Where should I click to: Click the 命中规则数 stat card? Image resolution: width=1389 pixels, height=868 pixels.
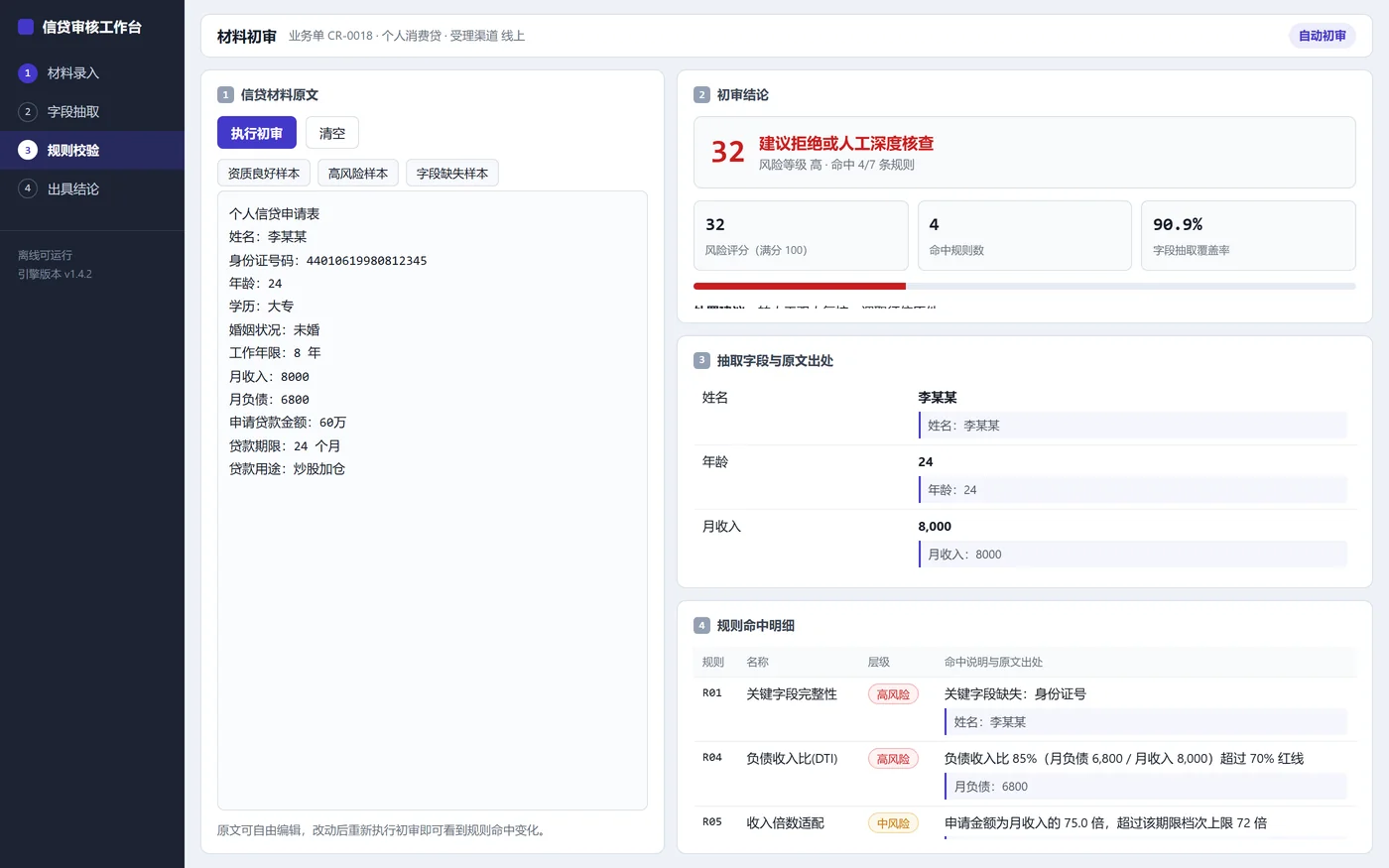point(1025,236)
